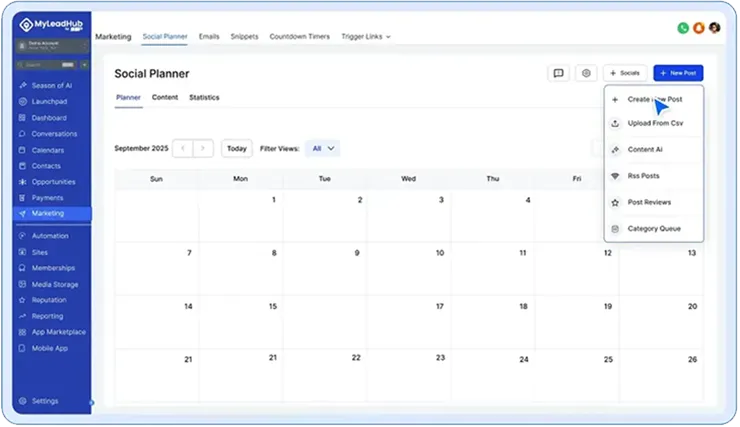Open Post Reviews menu option
Image resolution: width=740 pixels, height=427 pixels.
click(654, 202)
